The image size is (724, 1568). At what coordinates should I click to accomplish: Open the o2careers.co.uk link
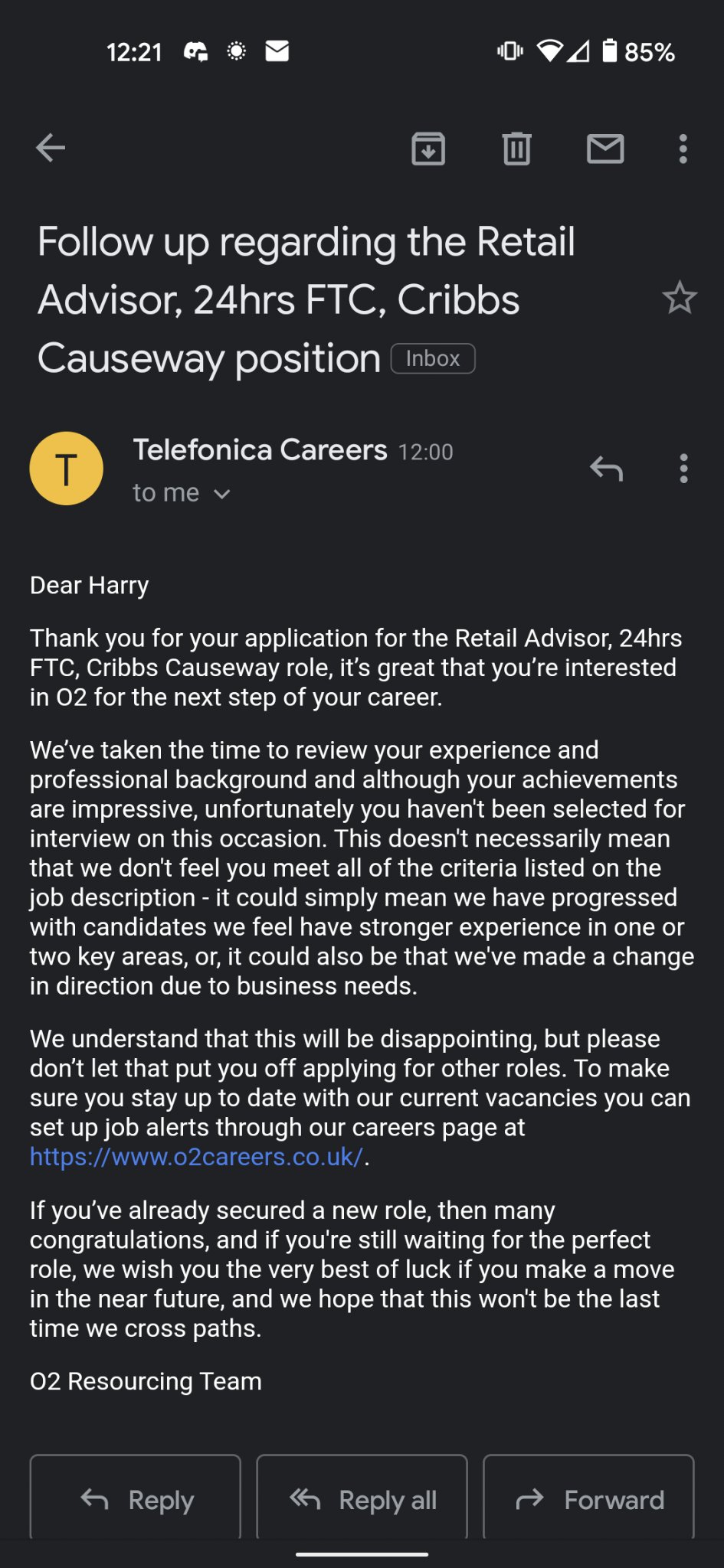coord(196,1157)
